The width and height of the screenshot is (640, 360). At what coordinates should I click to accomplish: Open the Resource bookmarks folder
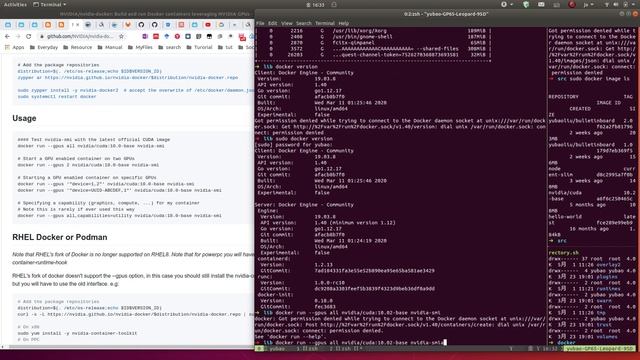pos(78,47)
